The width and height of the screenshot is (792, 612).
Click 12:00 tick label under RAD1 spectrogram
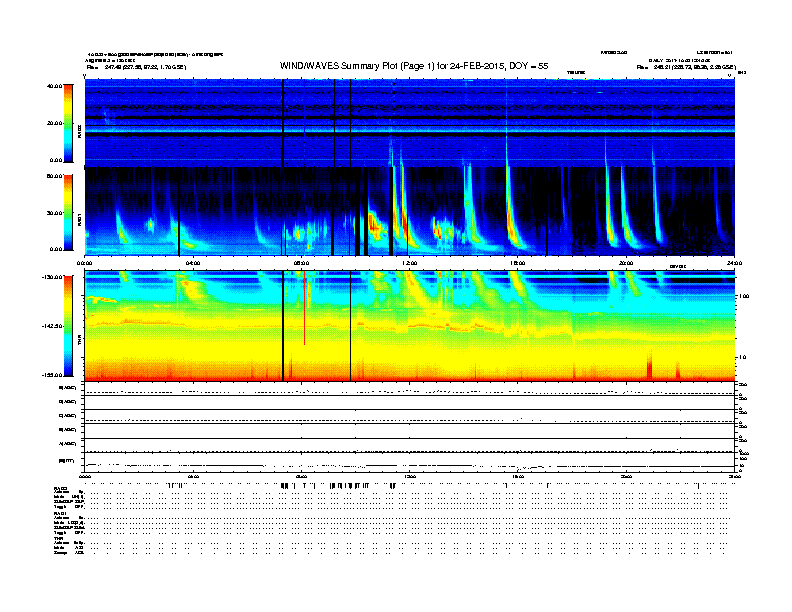coord(410,263)
